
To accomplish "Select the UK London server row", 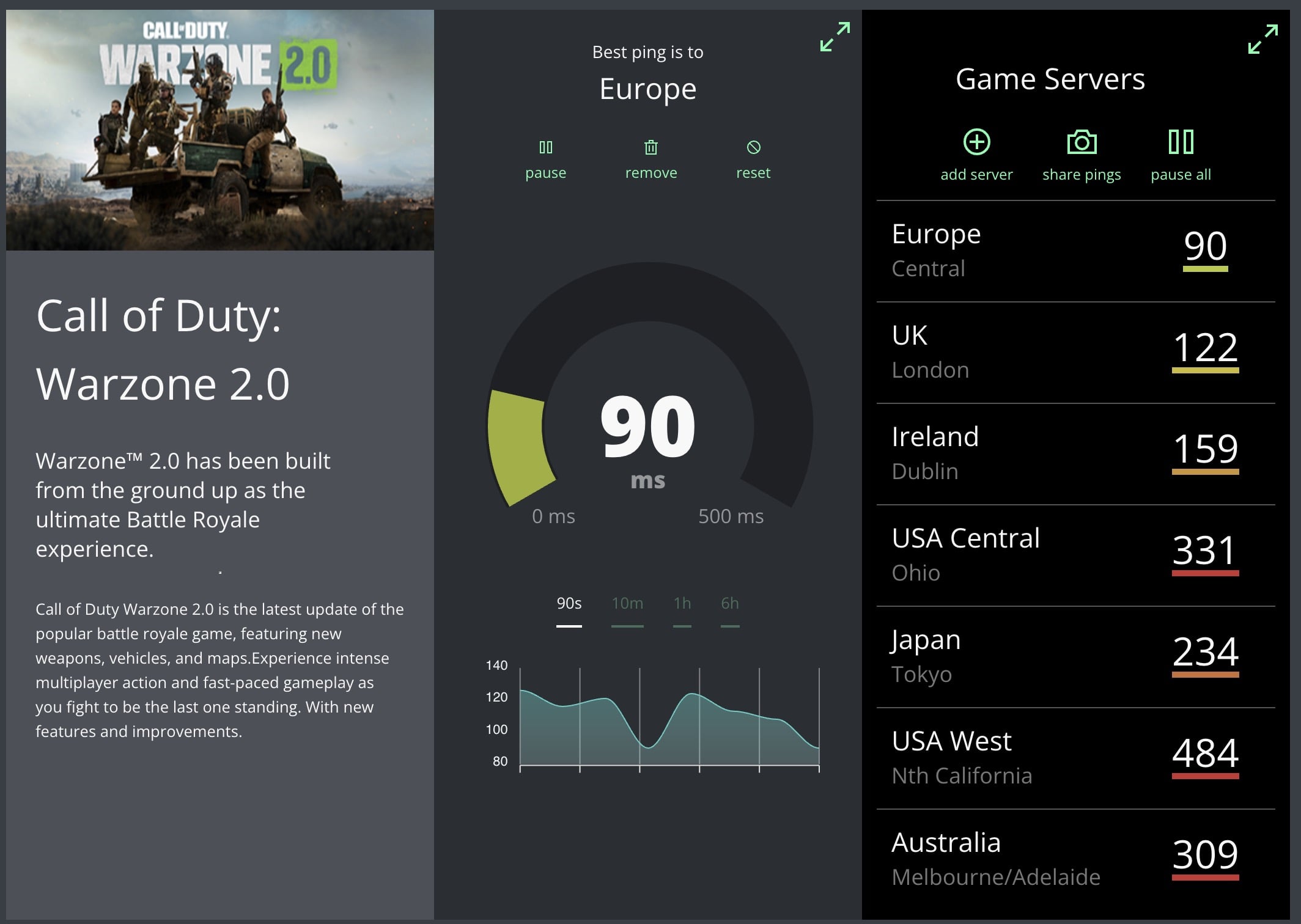I will coord(1075,353).
